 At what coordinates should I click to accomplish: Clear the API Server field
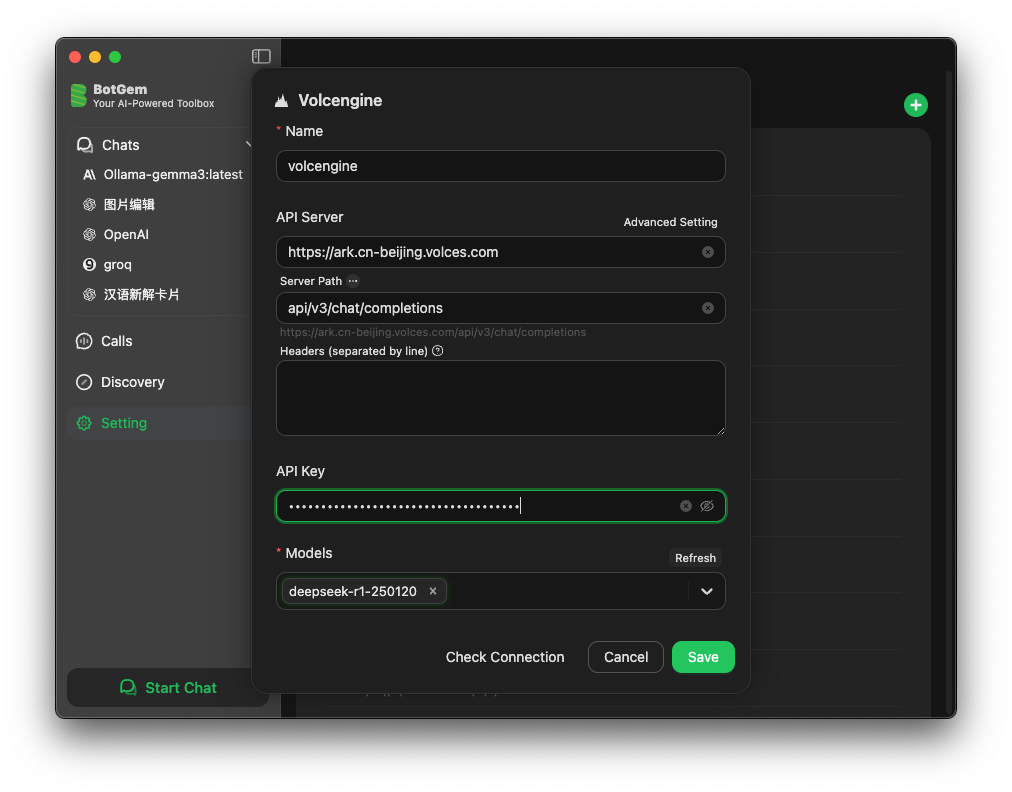707,252
